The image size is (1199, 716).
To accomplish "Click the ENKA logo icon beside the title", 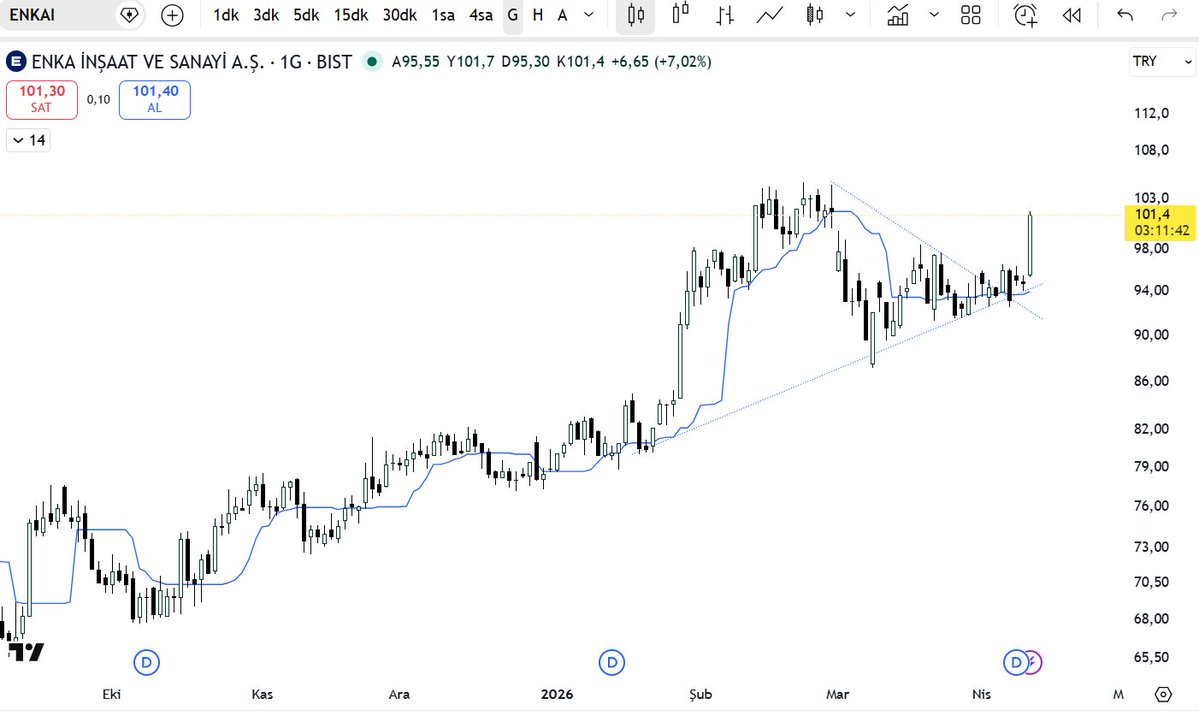I will (15, 61).
